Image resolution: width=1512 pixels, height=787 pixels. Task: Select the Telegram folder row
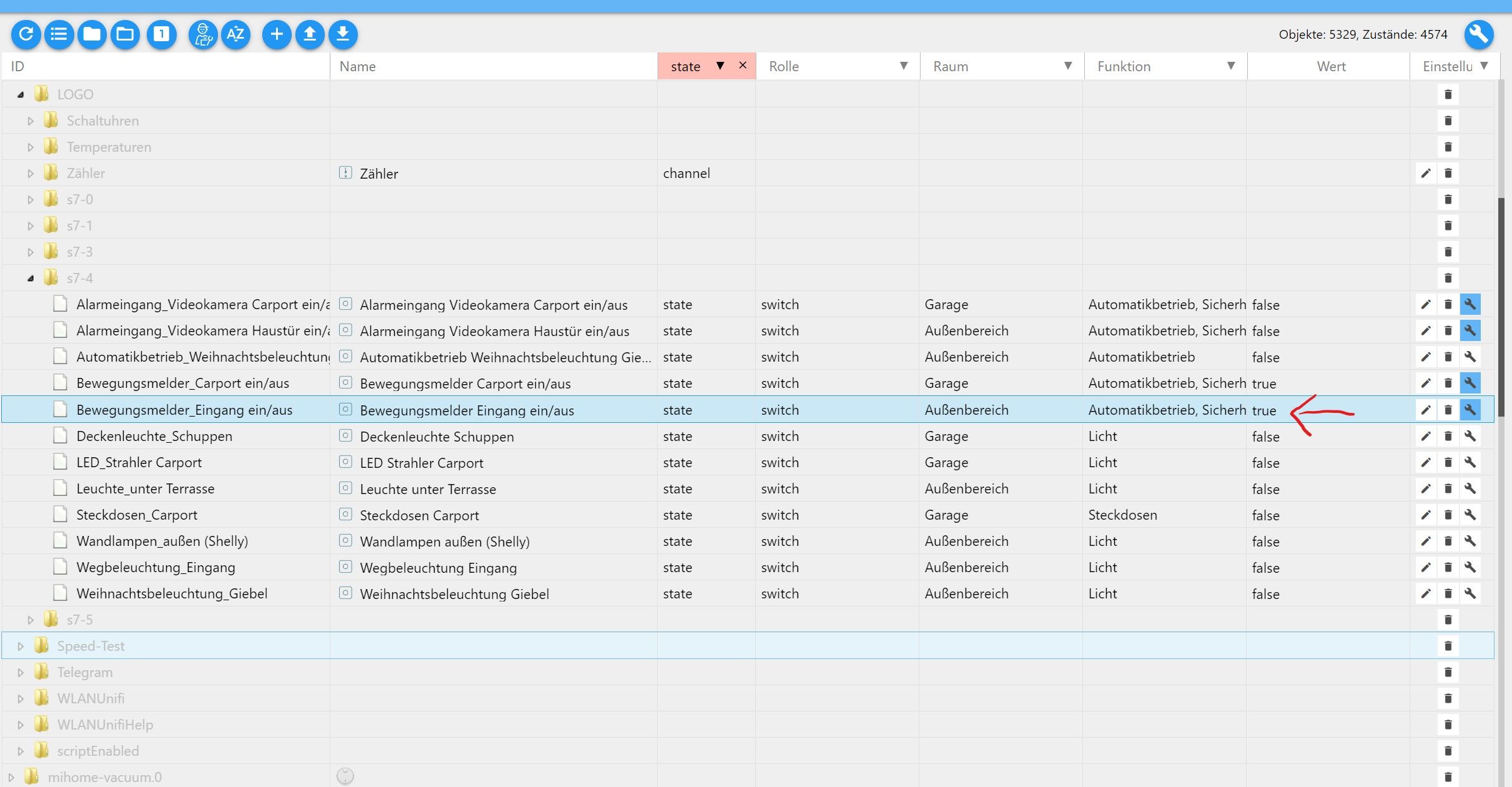[x=85, y=673]
